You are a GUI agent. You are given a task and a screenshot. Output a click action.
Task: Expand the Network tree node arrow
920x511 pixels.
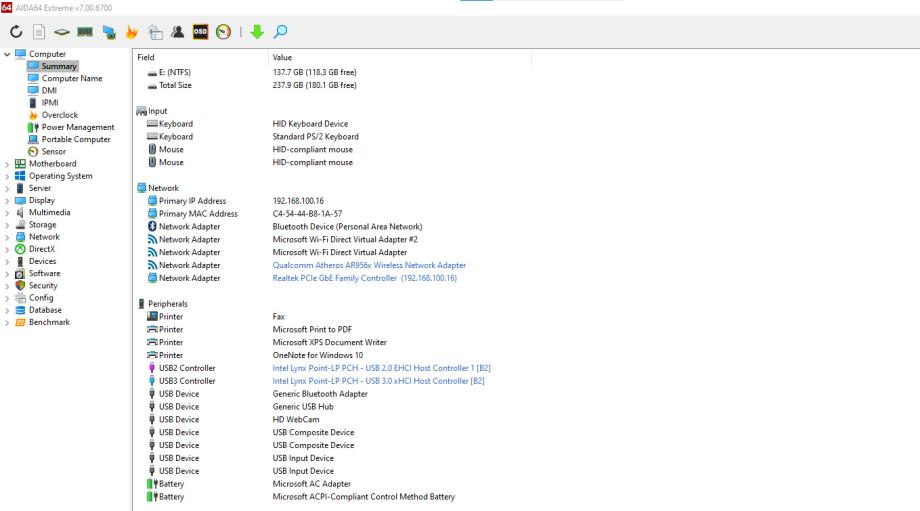(7, 237)
